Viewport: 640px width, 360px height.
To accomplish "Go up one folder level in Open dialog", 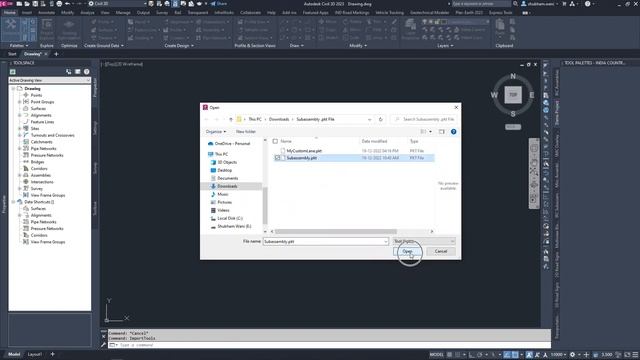I will (x=231, y=119).
